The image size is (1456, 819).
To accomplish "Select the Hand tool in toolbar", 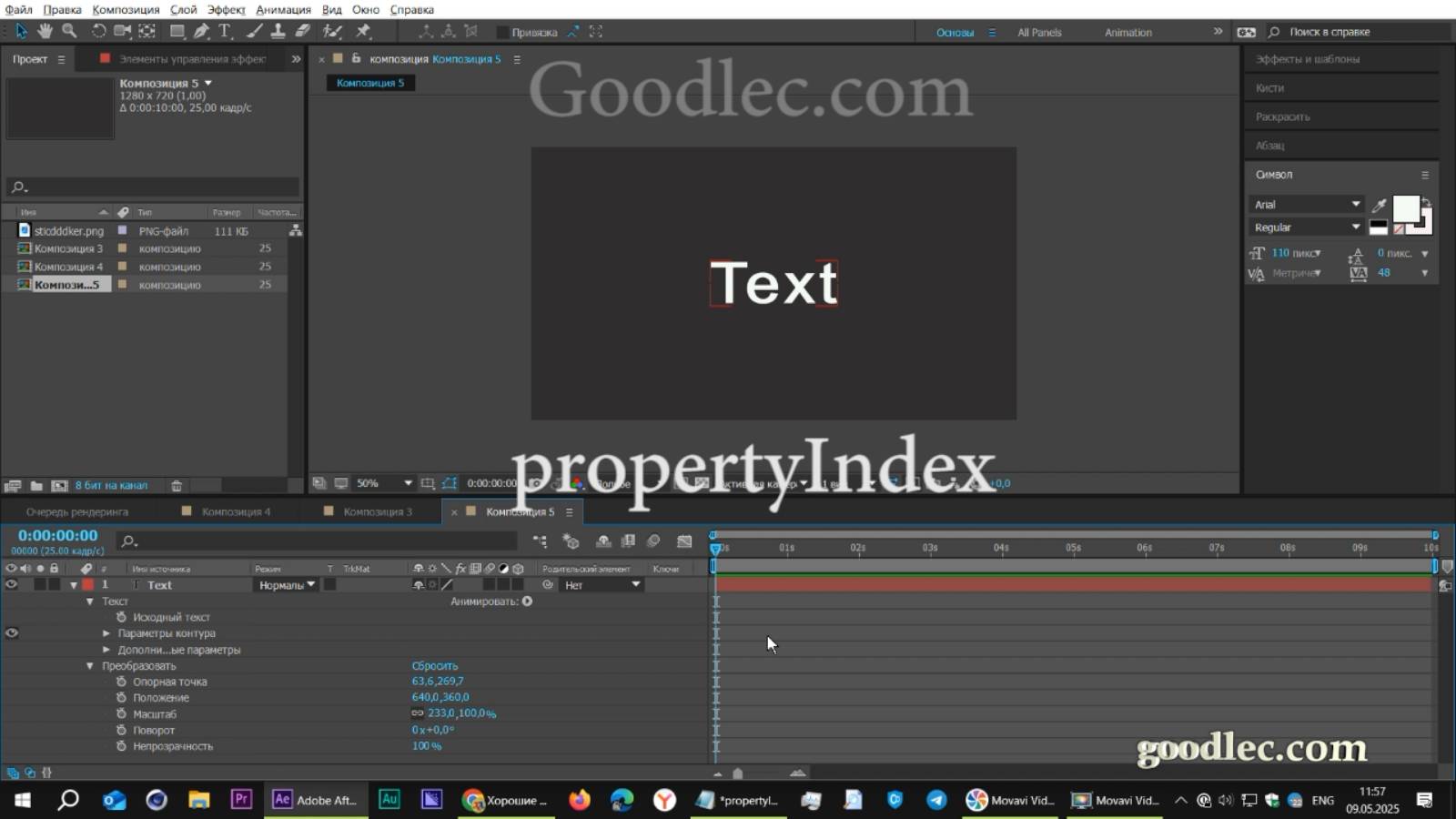I will pyautogui.click(x=45, y=32).
